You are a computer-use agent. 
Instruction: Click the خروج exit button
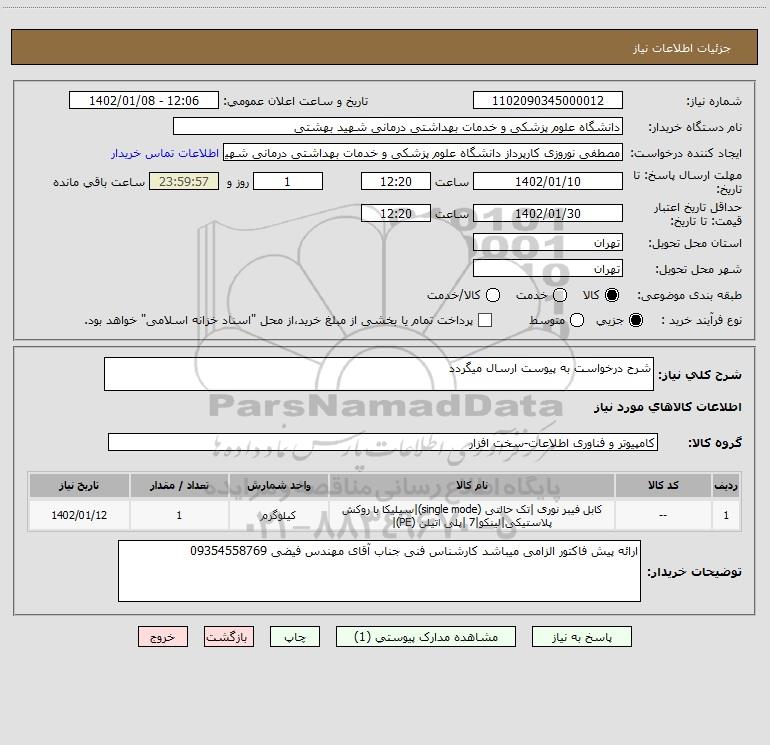click(x=163, y=637)
